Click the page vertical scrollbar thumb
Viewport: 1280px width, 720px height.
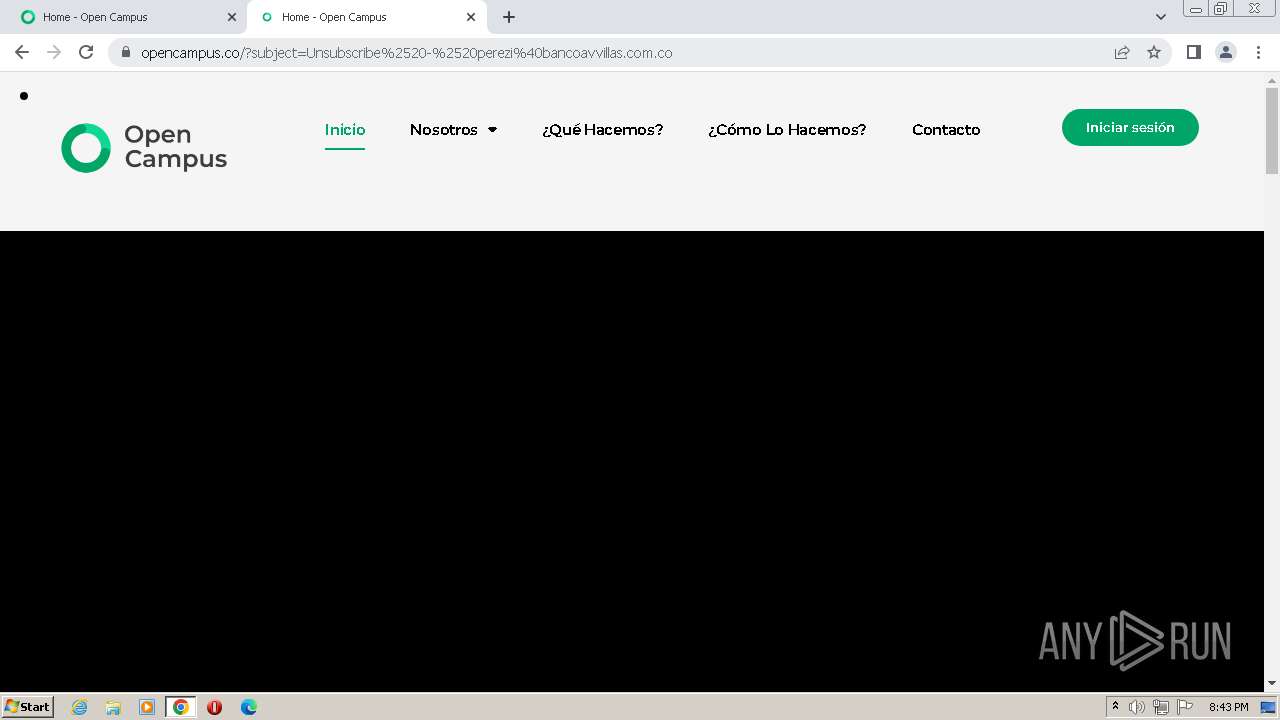pos(1272,130)
